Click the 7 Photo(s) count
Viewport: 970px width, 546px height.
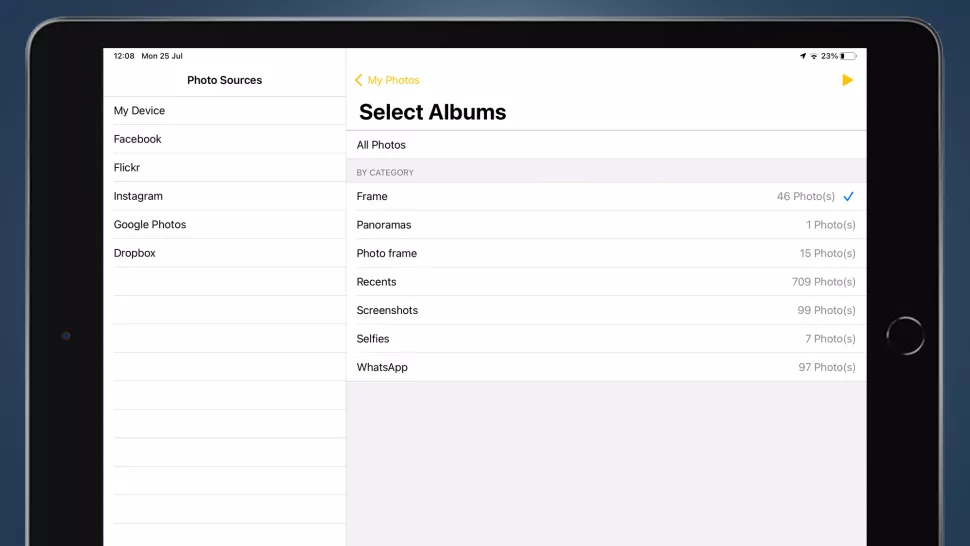tap(830, 338)
